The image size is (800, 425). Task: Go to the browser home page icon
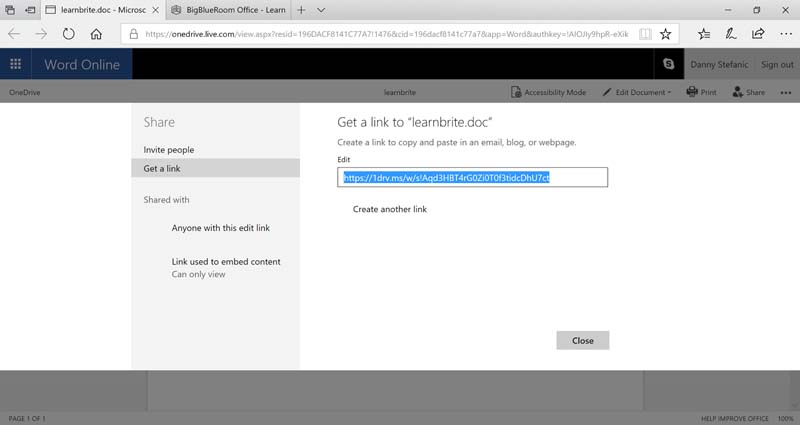pos(96,34)
